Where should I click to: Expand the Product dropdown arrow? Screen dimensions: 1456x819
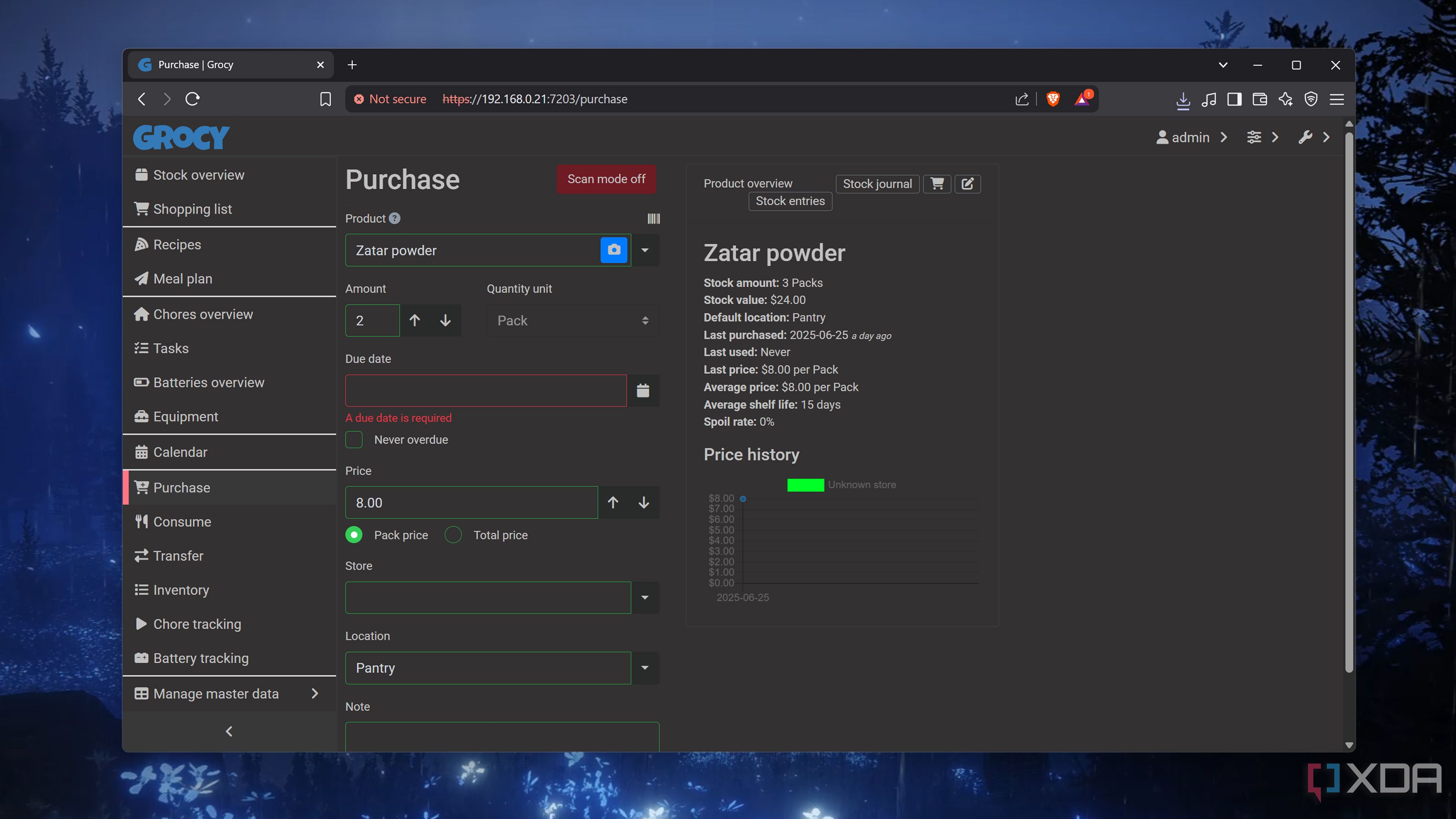click(x=644, y=250)
